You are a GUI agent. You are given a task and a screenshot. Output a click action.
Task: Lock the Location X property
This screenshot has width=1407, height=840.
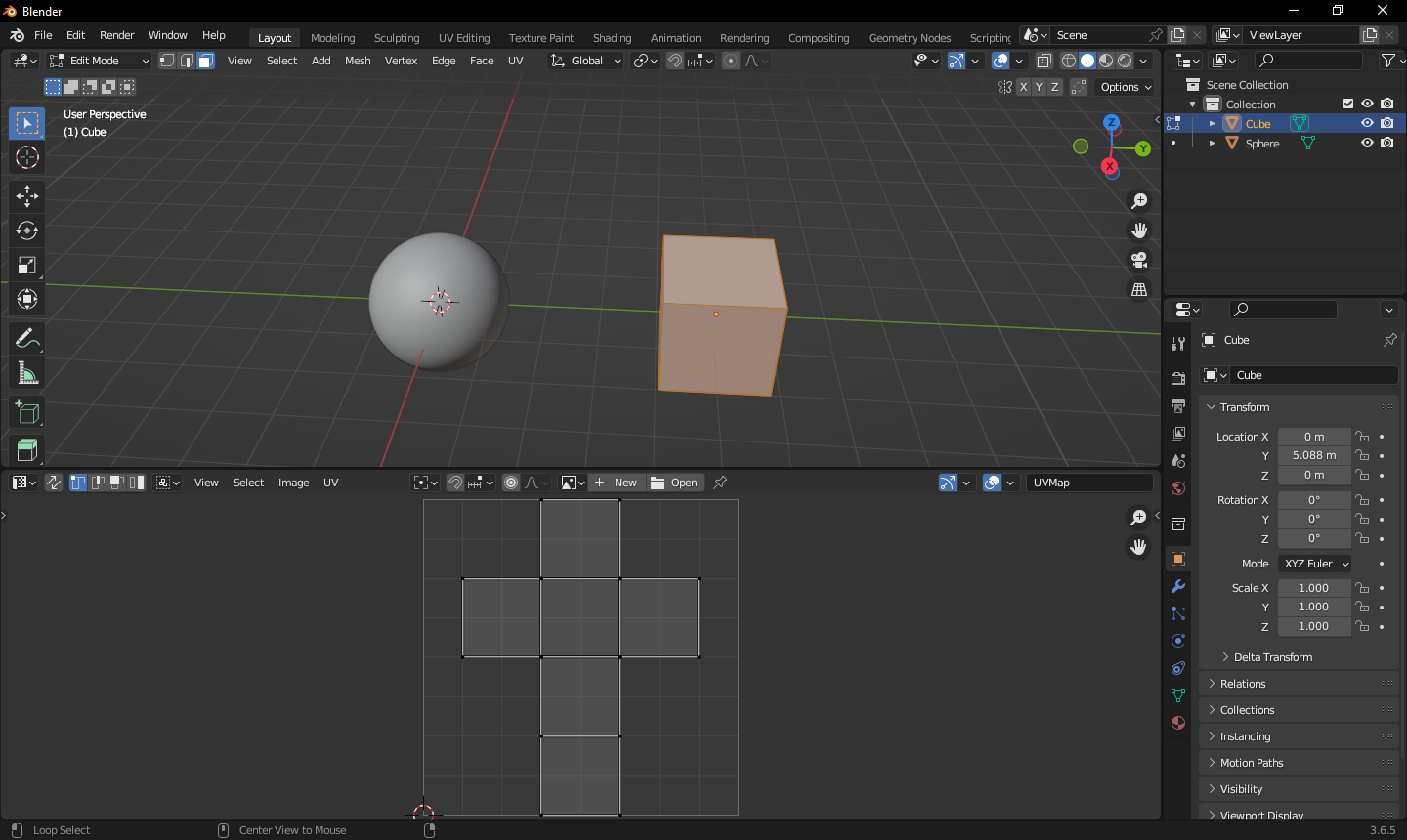[x=1362, y=437]
